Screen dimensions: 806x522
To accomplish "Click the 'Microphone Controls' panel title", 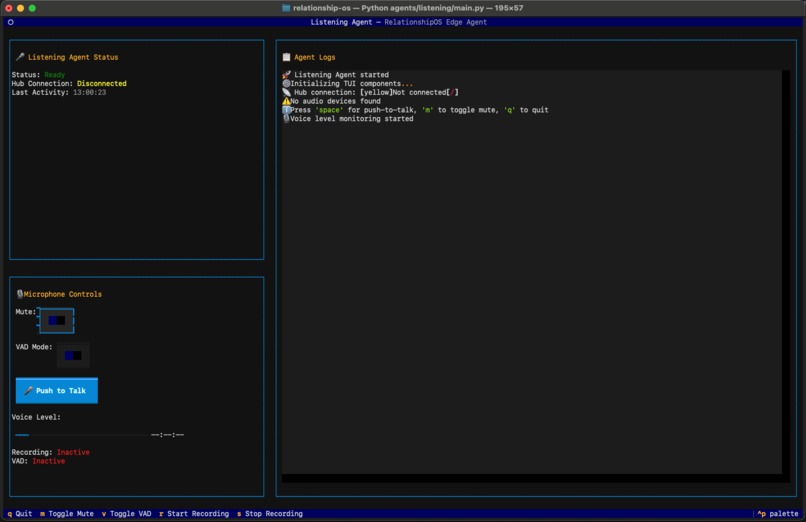I will tap(63, 294).
